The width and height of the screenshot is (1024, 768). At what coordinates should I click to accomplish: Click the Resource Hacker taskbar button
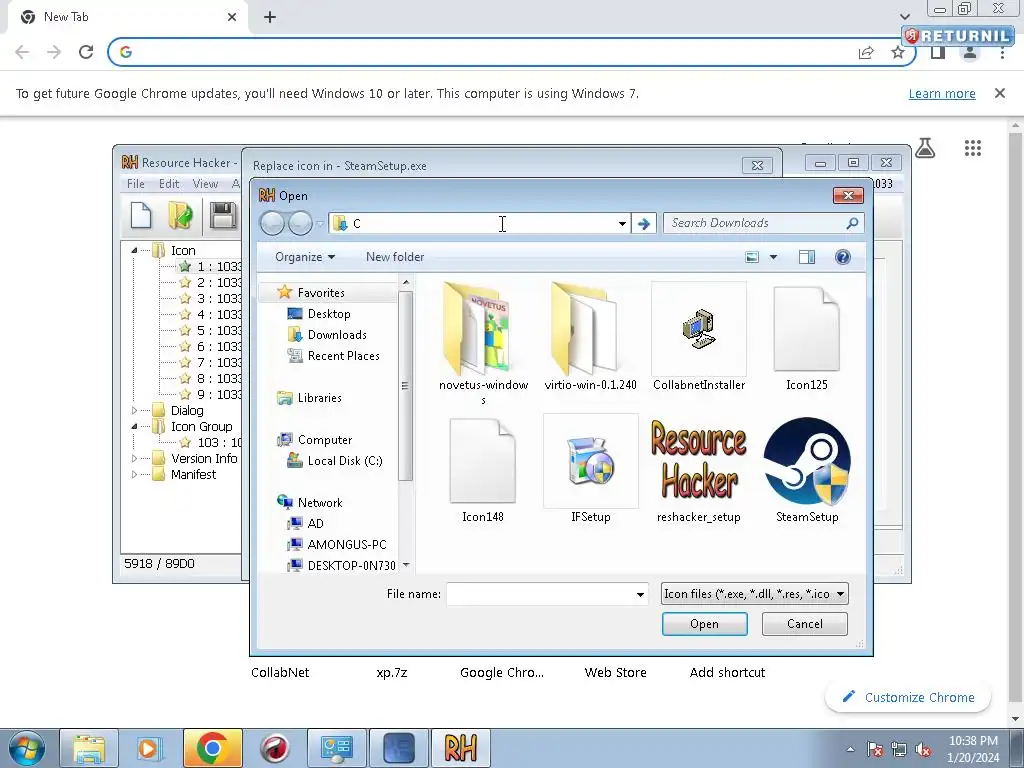pyautogui.click(x=460, y=748)
